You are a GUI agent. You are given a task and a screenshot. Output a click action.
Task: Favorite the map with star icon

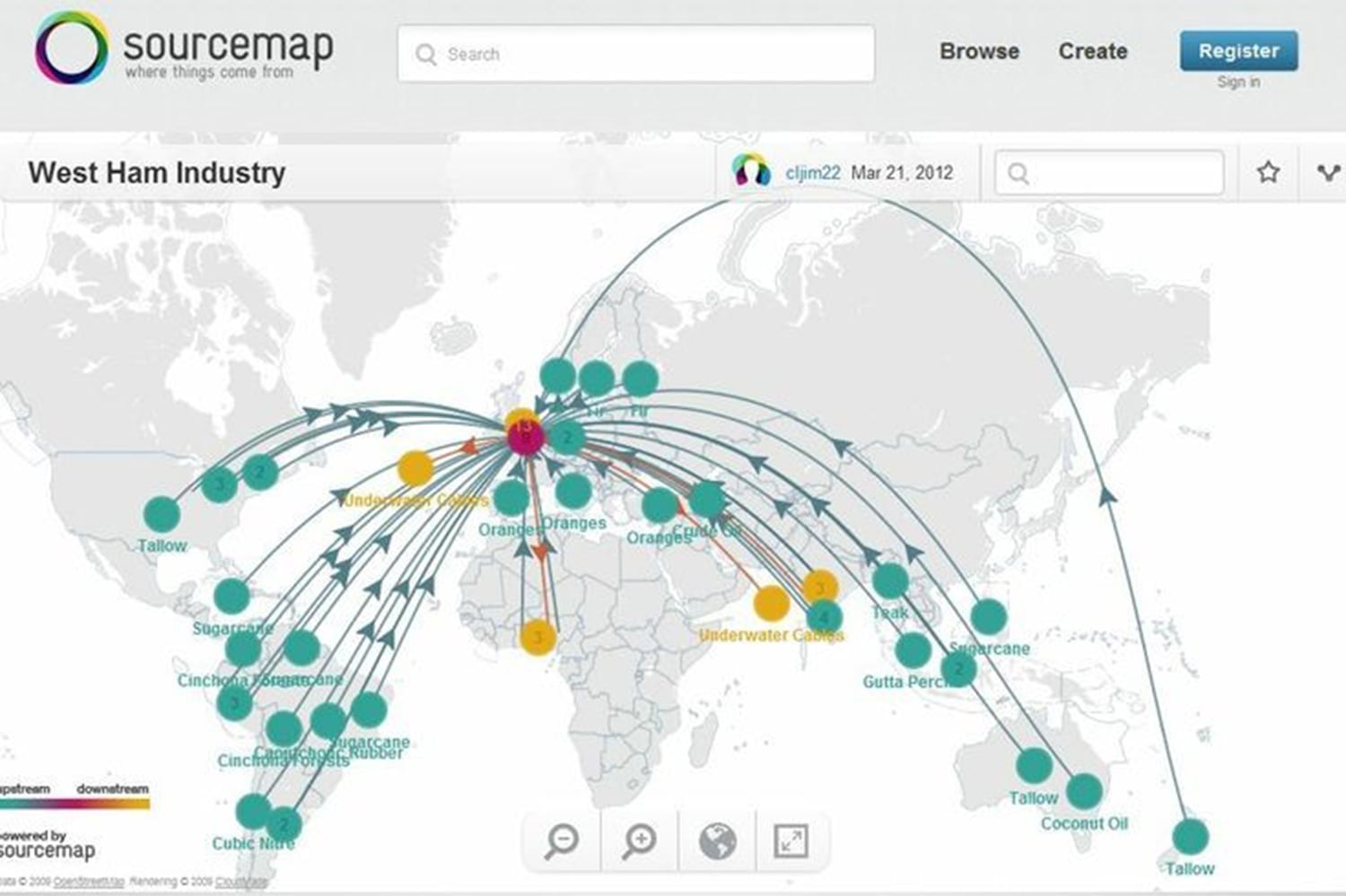(1268, 171)
